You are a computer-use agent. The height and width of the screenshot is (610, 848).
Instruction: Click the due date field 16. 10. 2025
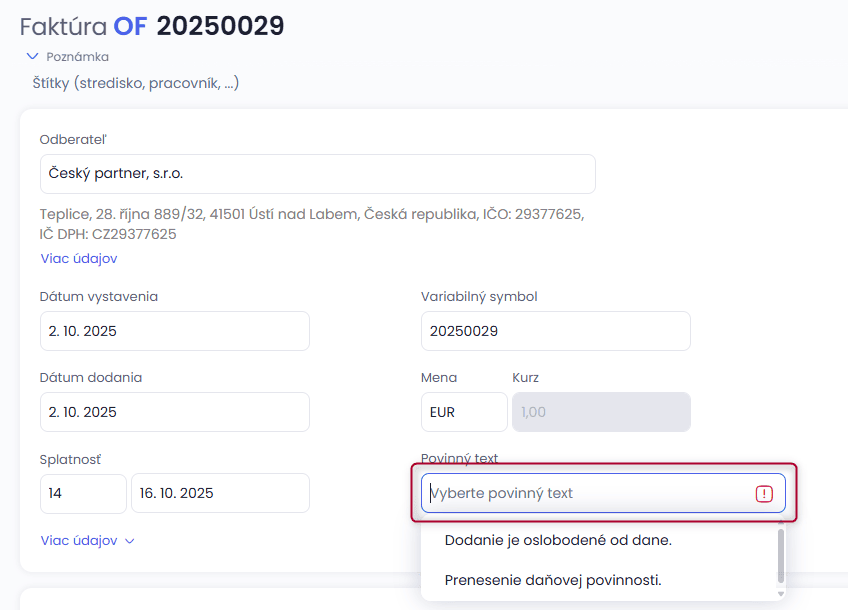point(220,493)
